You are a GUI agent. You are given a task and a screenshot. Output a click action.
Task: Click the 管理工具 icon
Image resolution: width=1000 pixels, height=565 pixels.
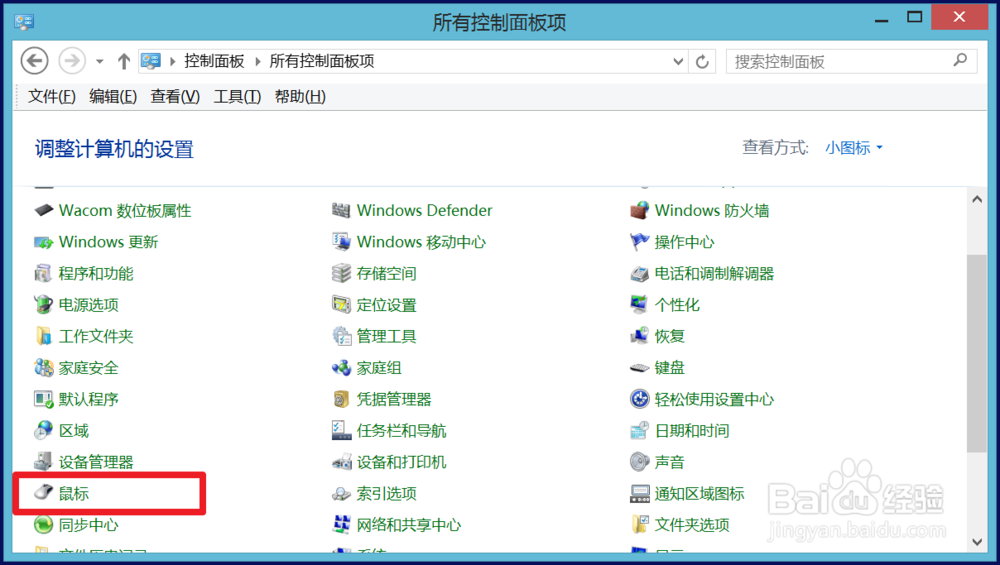[x=341, y=336]
